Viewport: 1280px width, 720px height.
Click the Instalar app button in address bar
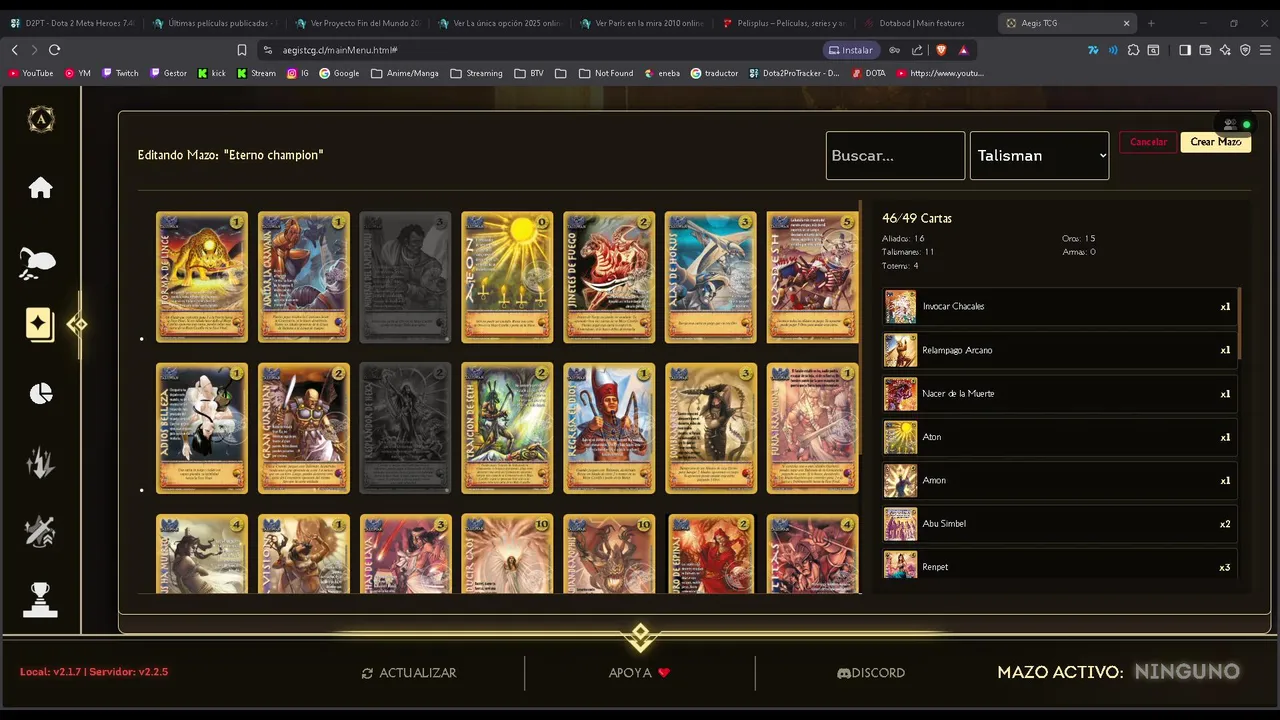tap(851, 50)
